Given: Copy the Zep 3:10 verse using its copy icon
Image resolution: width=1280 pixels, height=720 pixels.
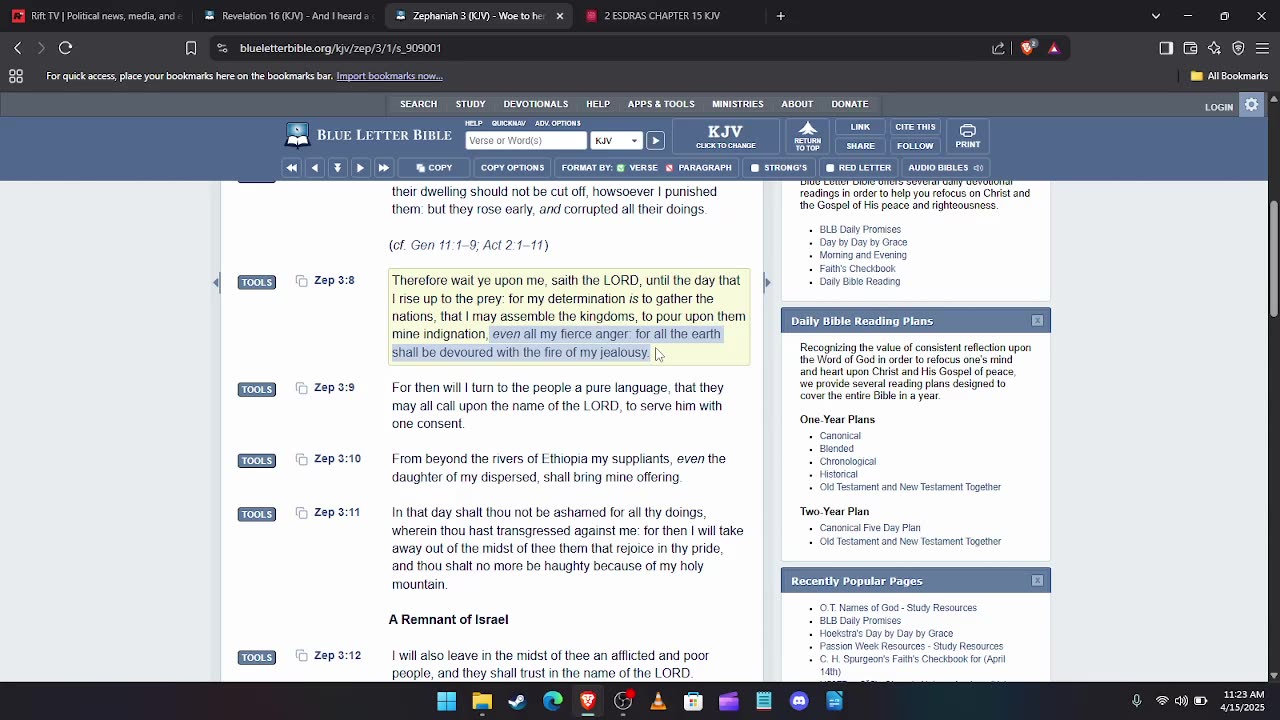Looking at the screenshot, I should pyautogui.click(x=301, y=459).
